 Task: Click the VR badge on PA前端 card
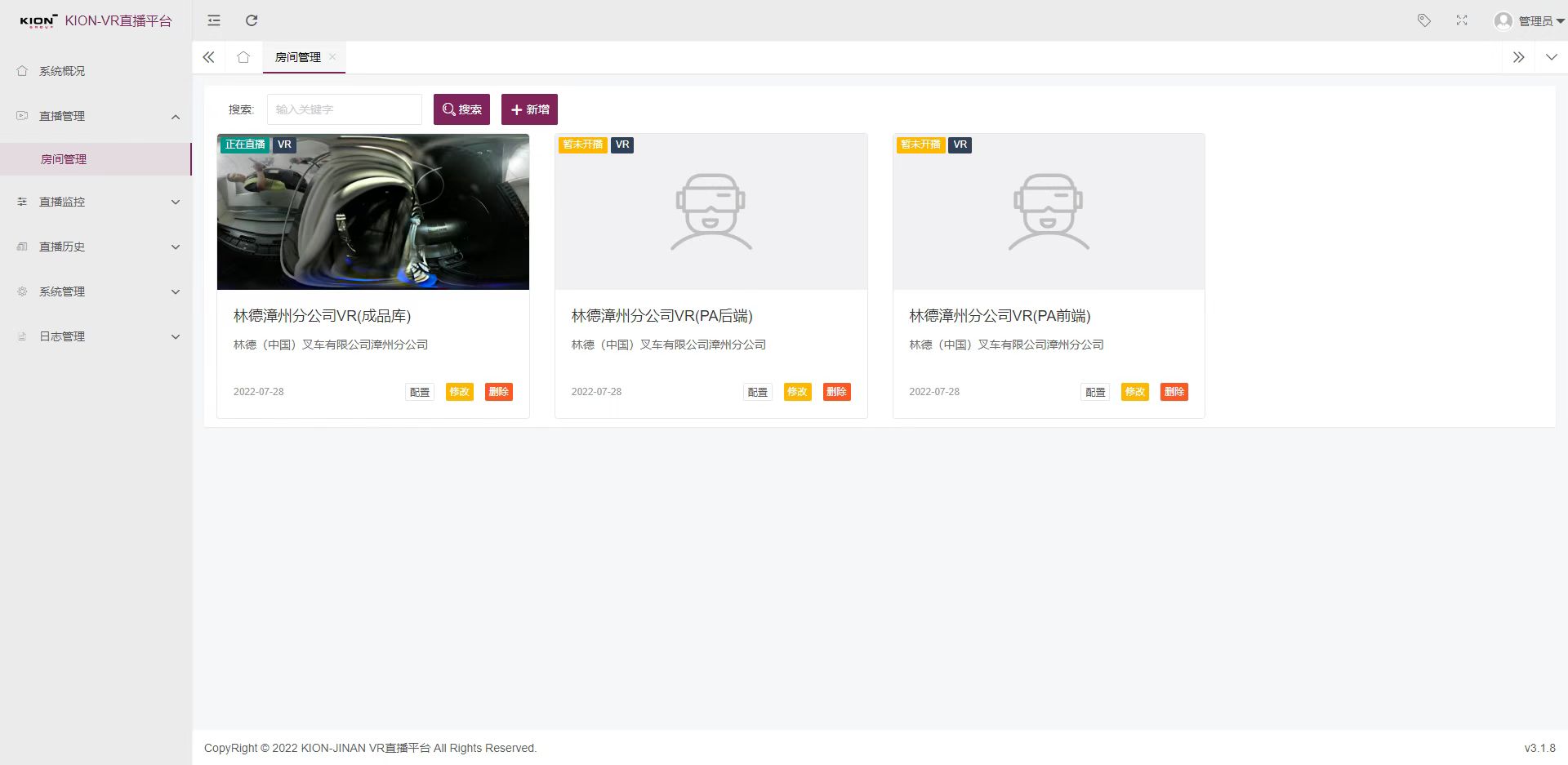pos(960,145)
